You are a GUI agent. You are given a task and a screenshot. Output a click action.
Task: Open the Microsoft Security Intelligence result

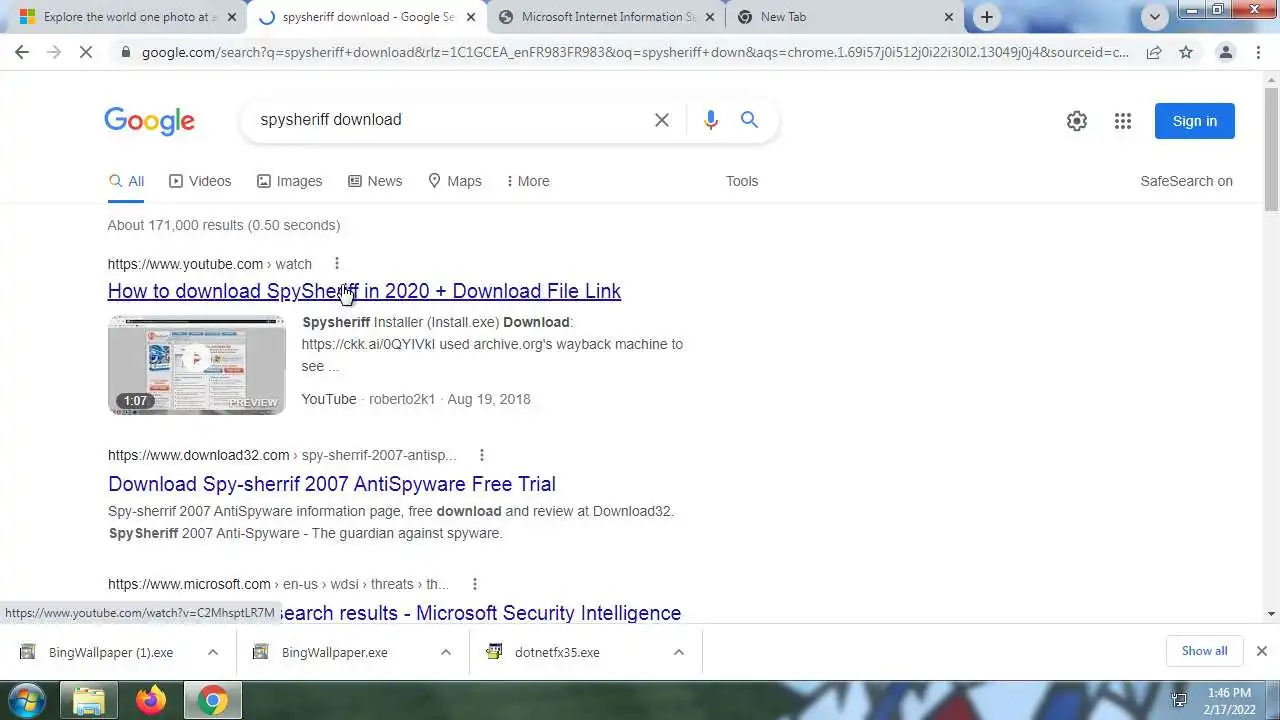(x=478, y=613)
